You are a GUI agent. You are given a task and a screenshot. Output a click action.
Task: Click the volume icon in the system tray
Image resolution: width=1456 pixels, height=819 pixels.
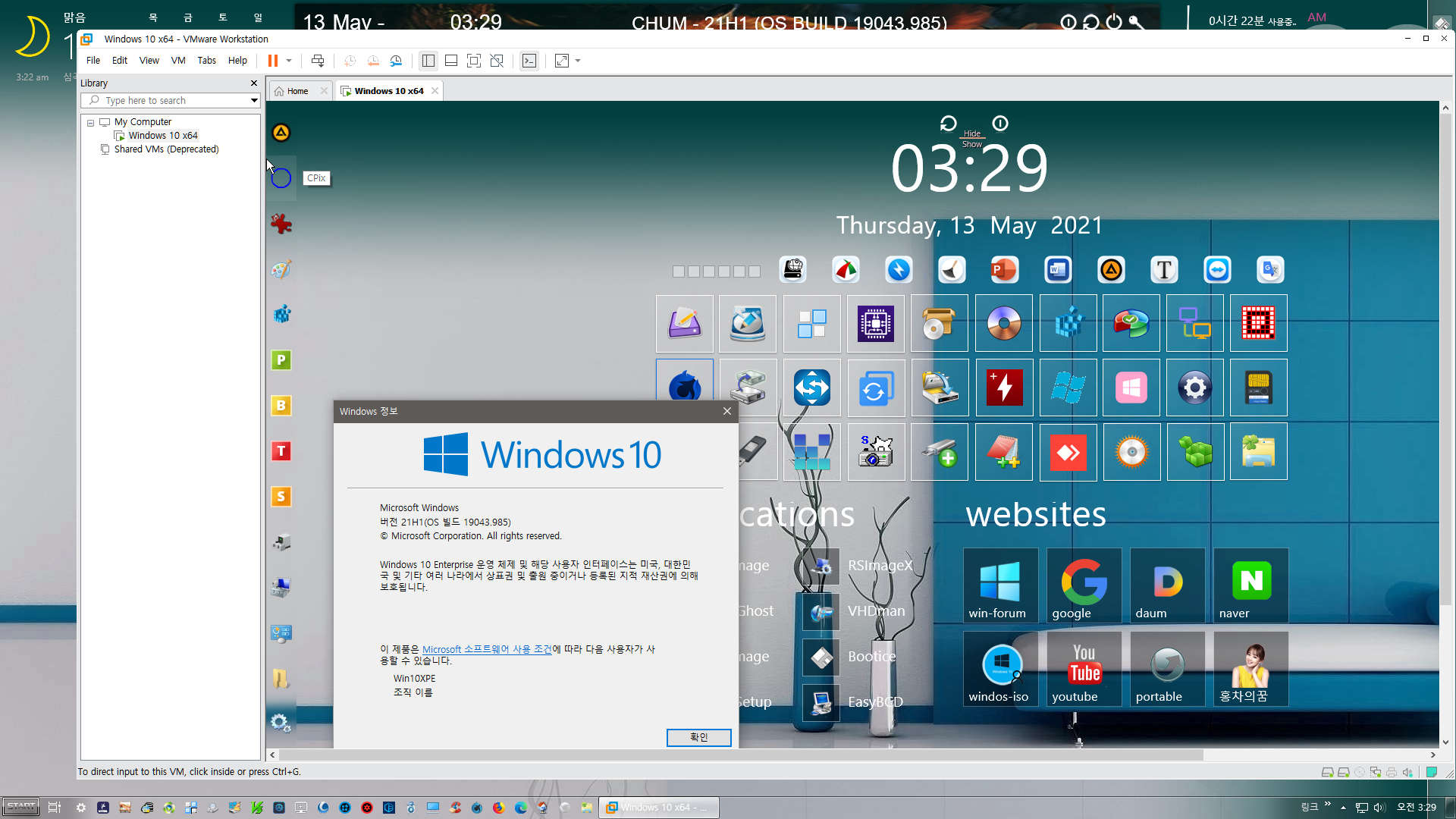tap(1379, 808)
